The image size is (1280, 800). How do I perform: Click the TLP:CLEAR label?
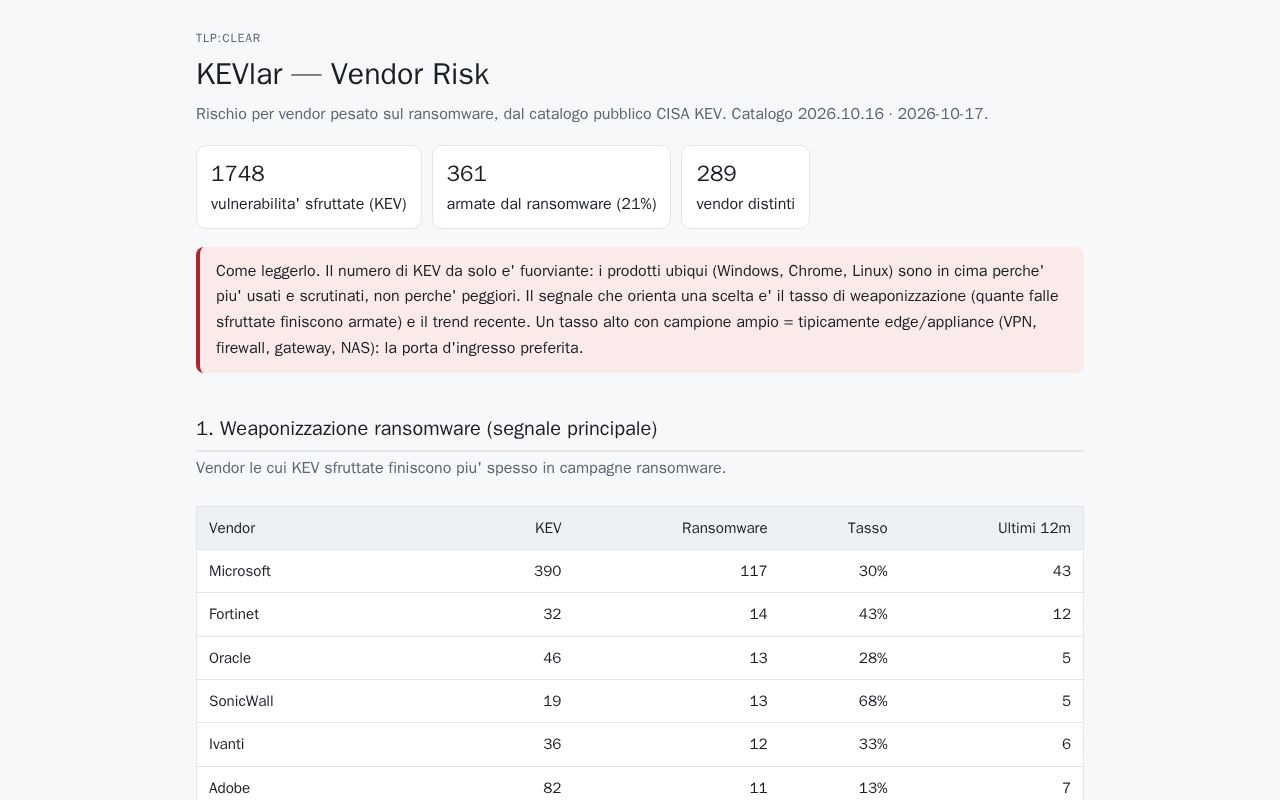click(x=228, y=38)
